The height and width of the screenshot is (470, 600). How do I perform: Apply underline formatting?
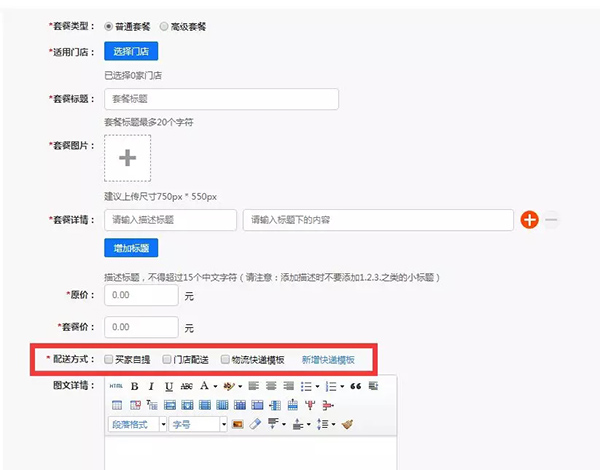(x=169, y=387)
